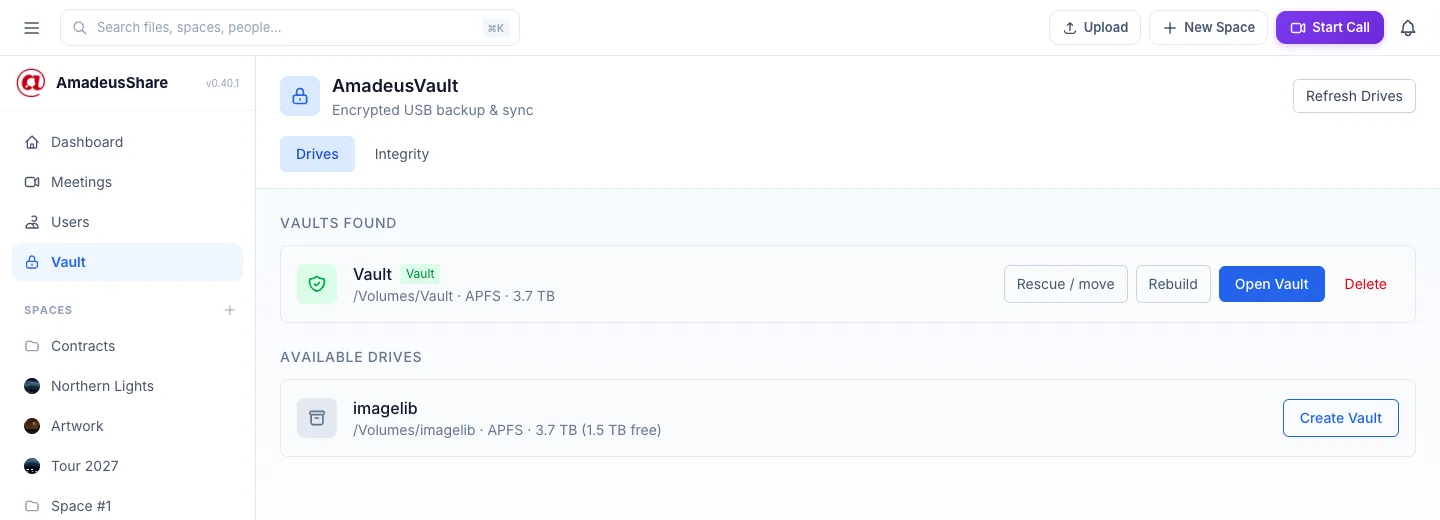1440x520 pixels.
Task: Click the imagelib path and capacity text
Action: [507, 430]
